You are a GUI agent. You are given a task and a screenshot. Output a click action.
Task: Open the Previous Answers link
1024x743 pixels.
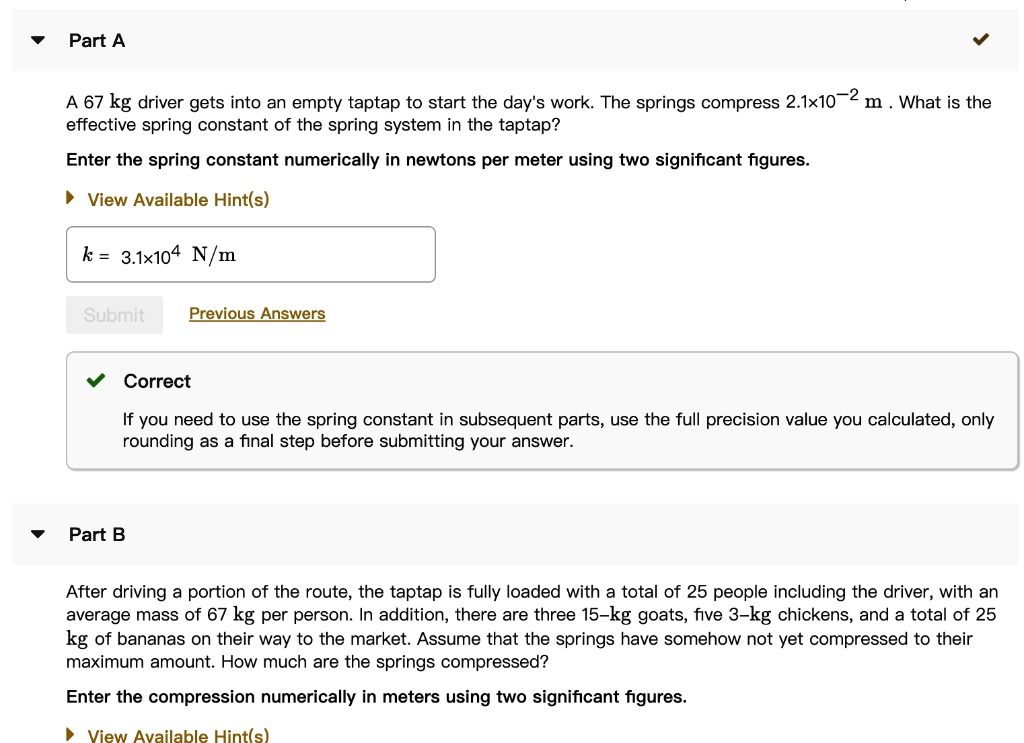pyautogui.click(x=257, y=314)
